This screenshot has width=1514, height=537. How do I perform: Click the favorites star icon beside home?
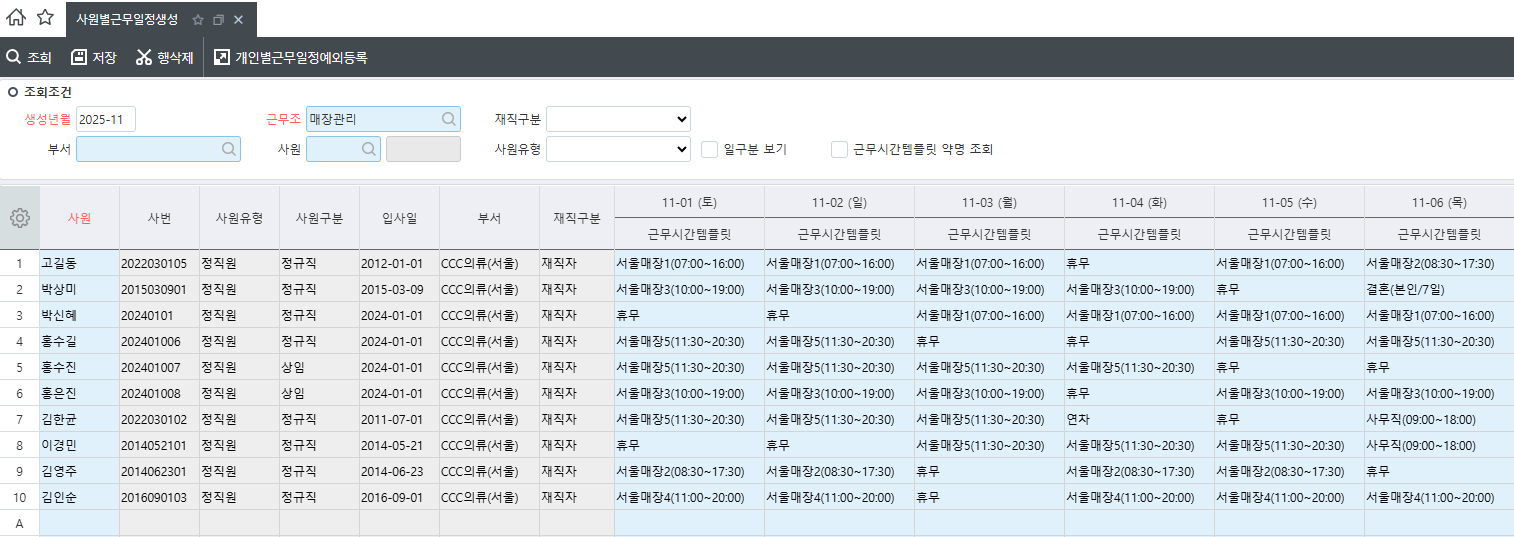[x=45, y=18]
